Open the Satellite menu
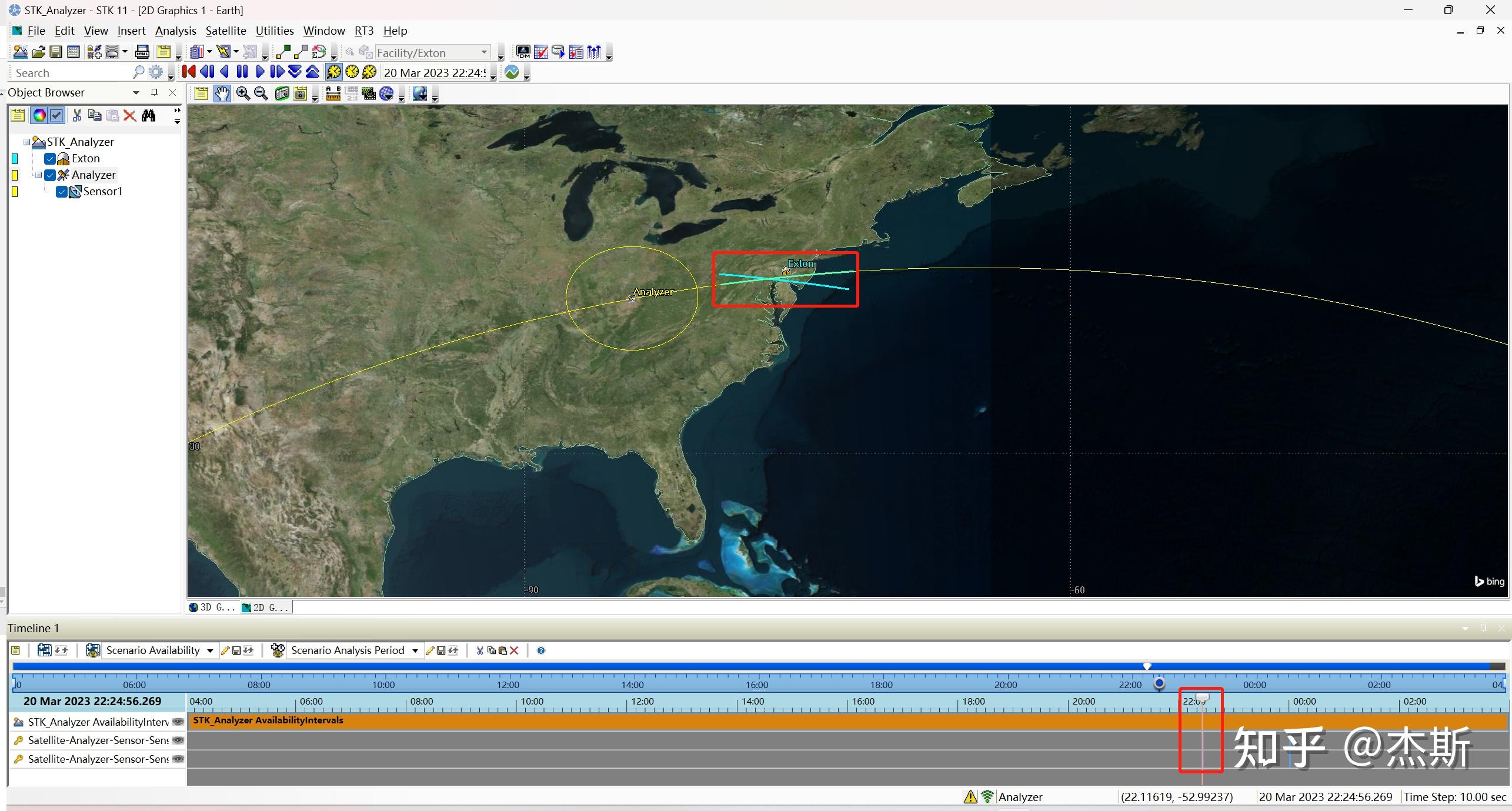This screenshot has height=811, width=1512. tap(225, 31)
